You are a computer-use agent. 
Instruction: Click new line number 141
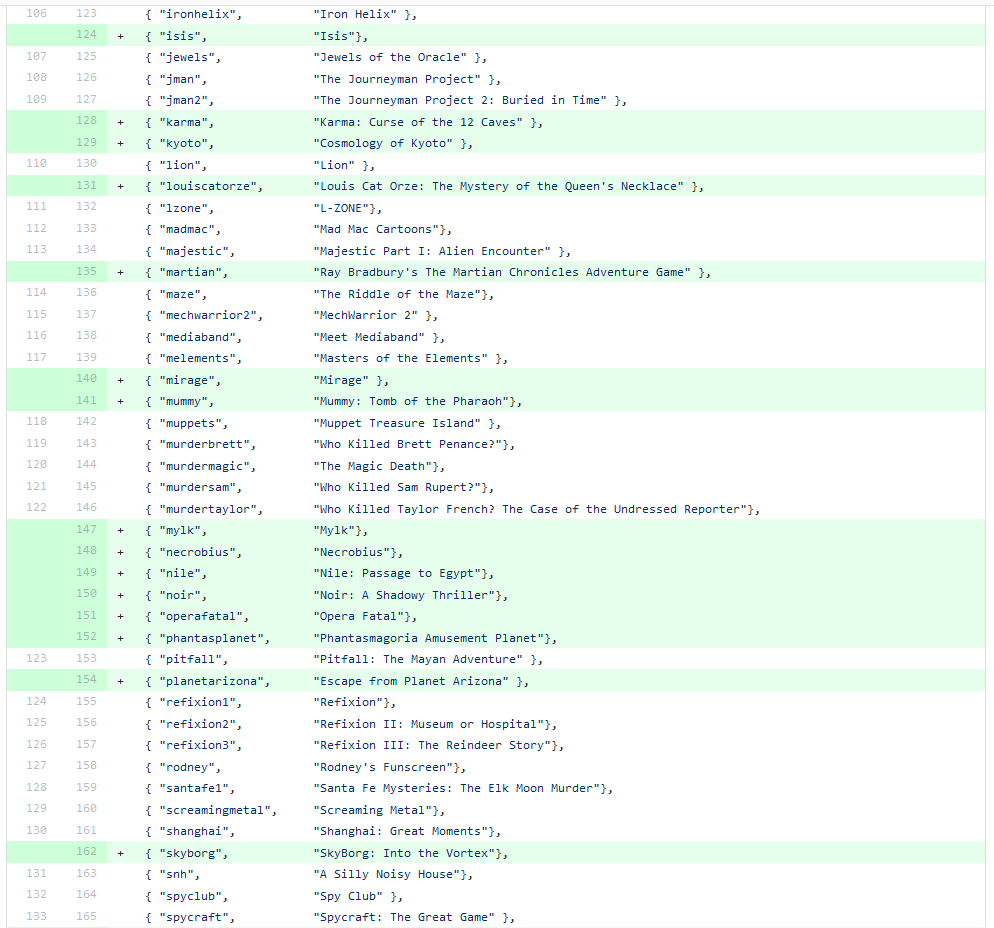point(86,401)
